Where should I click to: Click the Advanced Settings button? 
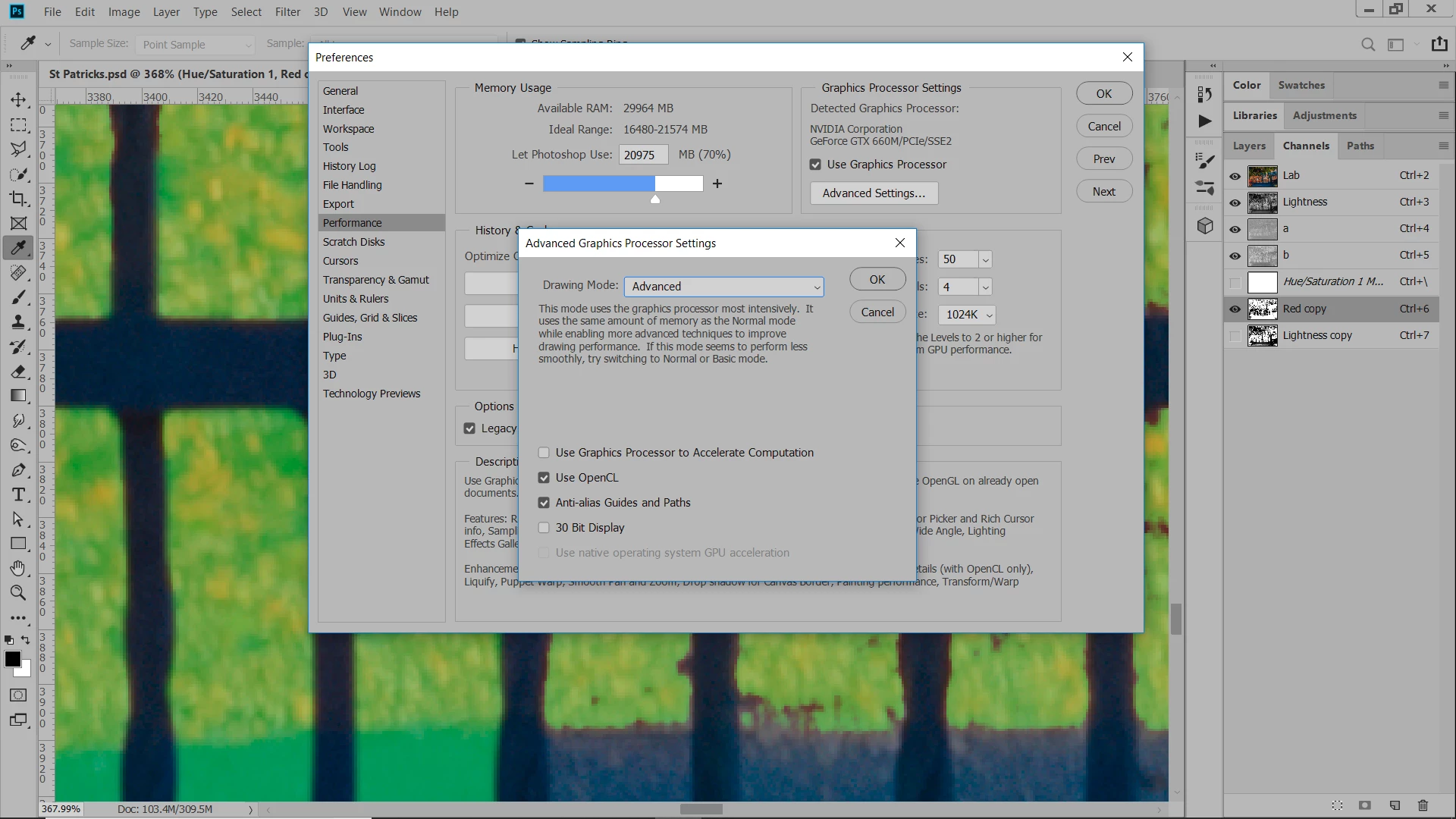coord(874,193)
